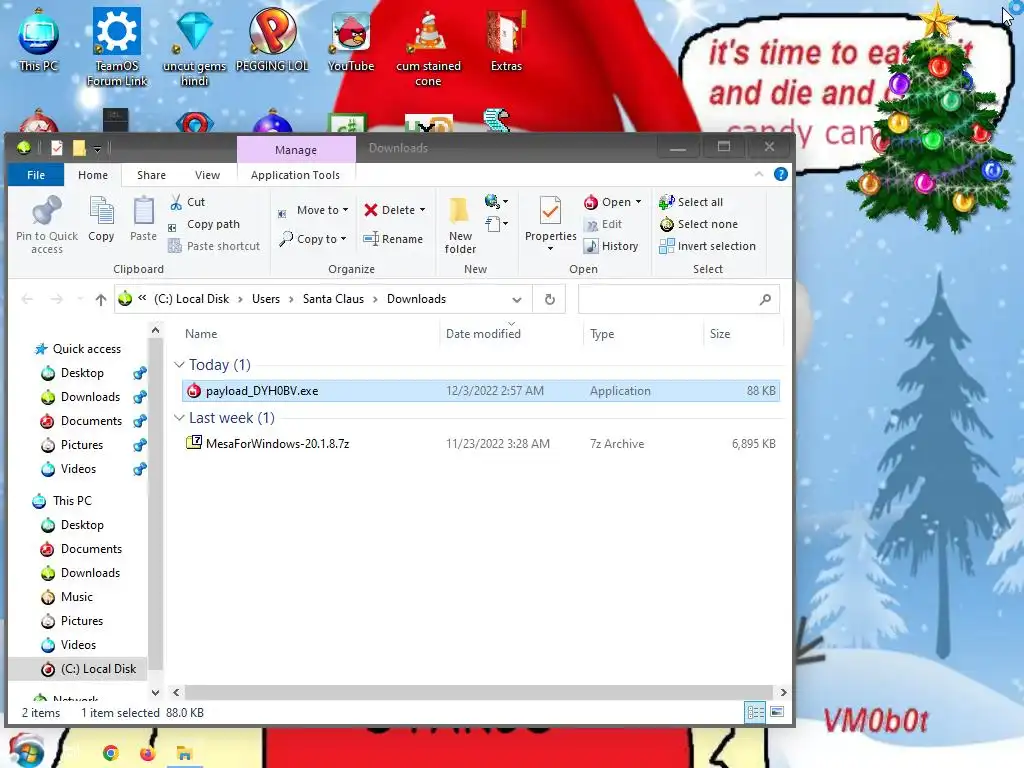Screen dimensions: 1024x768
Task: Click the Up one level arrow
Action: (x=101, y=299)
